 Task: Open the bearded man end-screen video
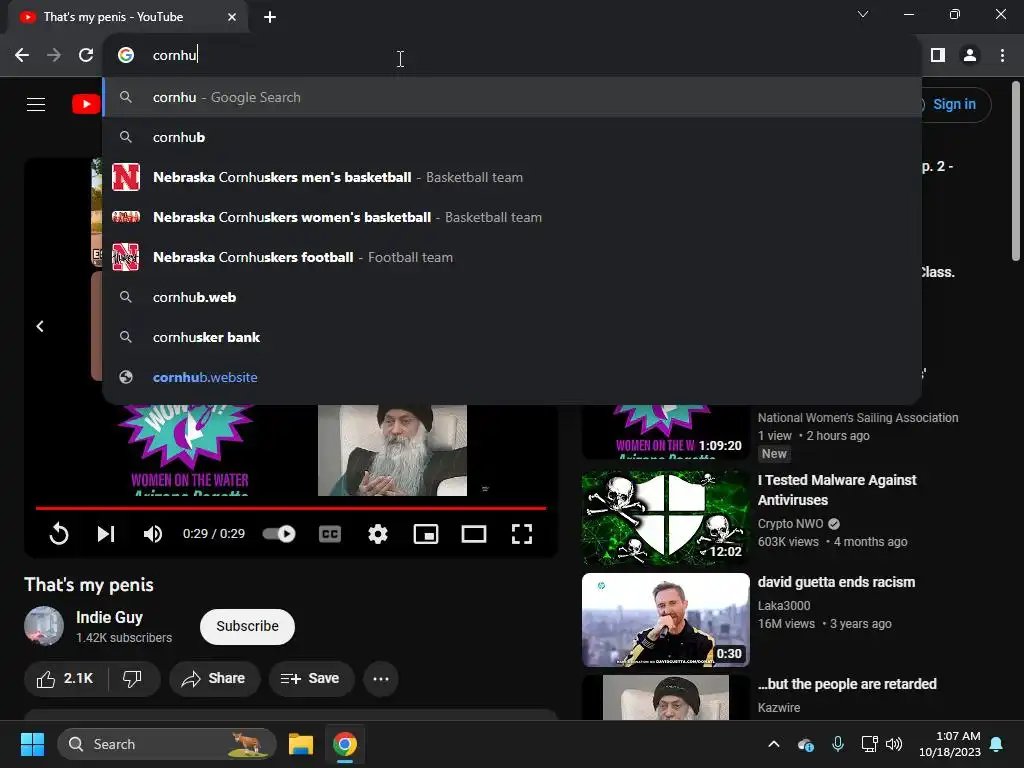[392, 450]
